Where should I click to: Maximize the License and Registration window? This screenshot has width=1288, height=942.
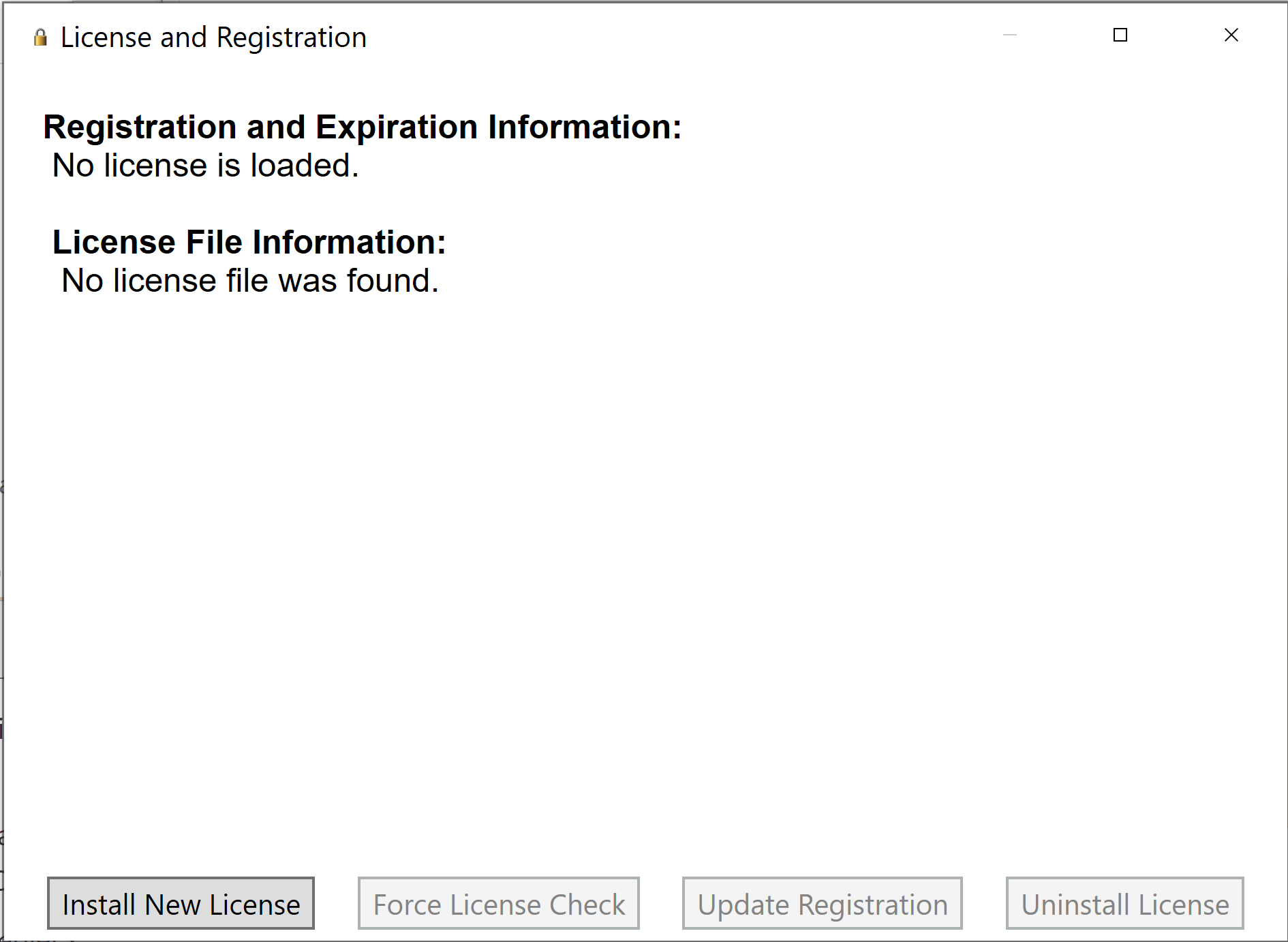point(1120,35)
